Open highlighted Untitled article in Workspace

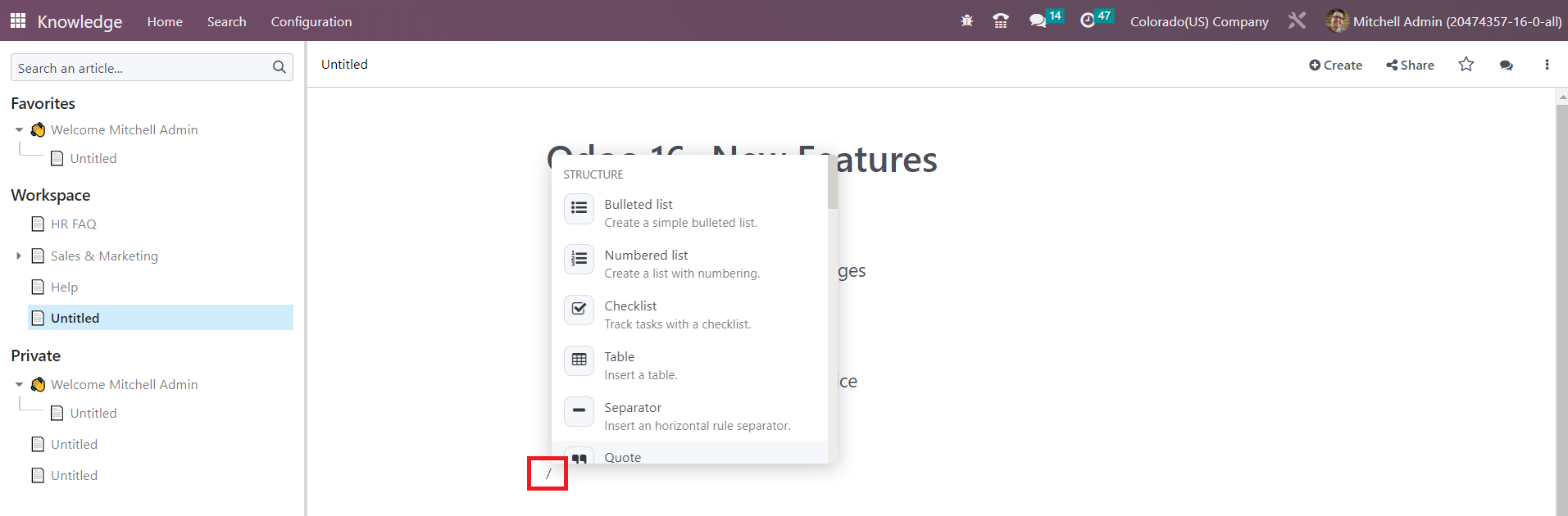[x=161, y=318]
